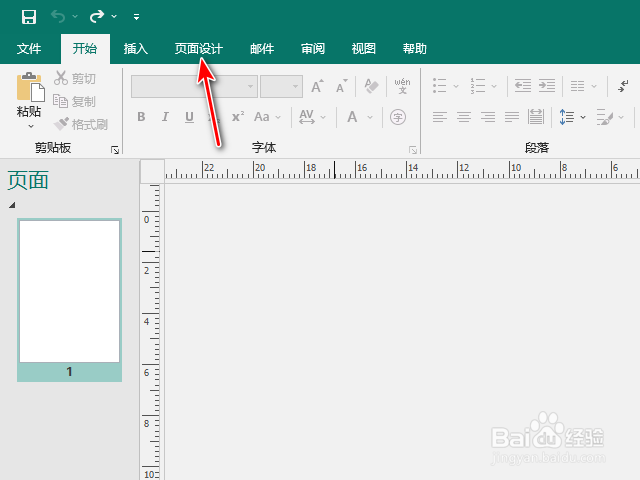Click the decrease indent icon
Image resolution: width=640 pixels, height=480 pixels.
pos(523,86)
